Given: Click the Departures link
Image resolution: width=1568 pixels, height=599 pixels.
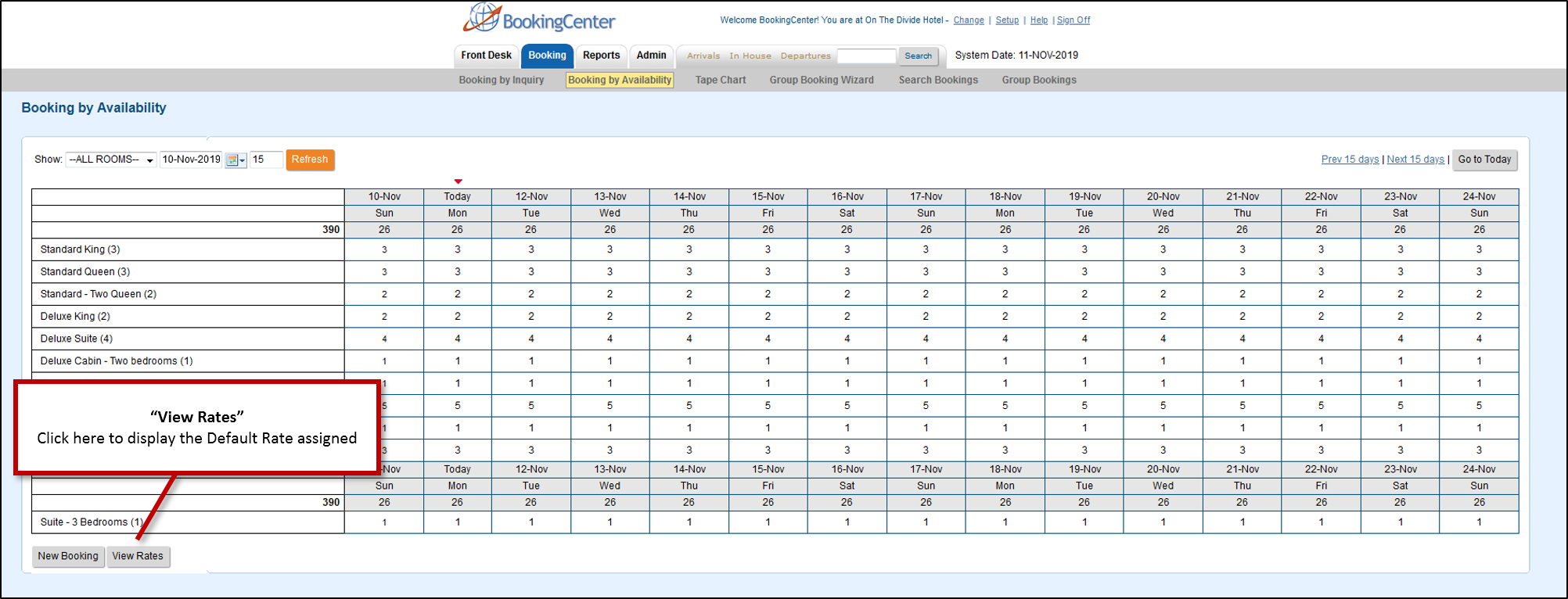Looking at the screenshot, I should point(806,56).
